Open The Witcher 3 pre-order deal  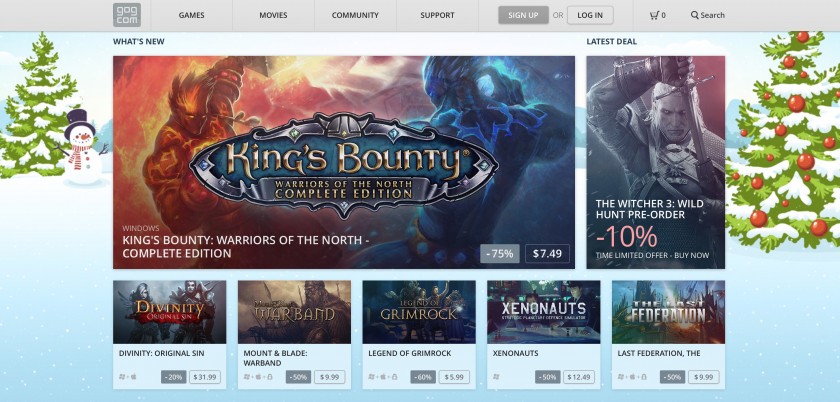(655, 162)
